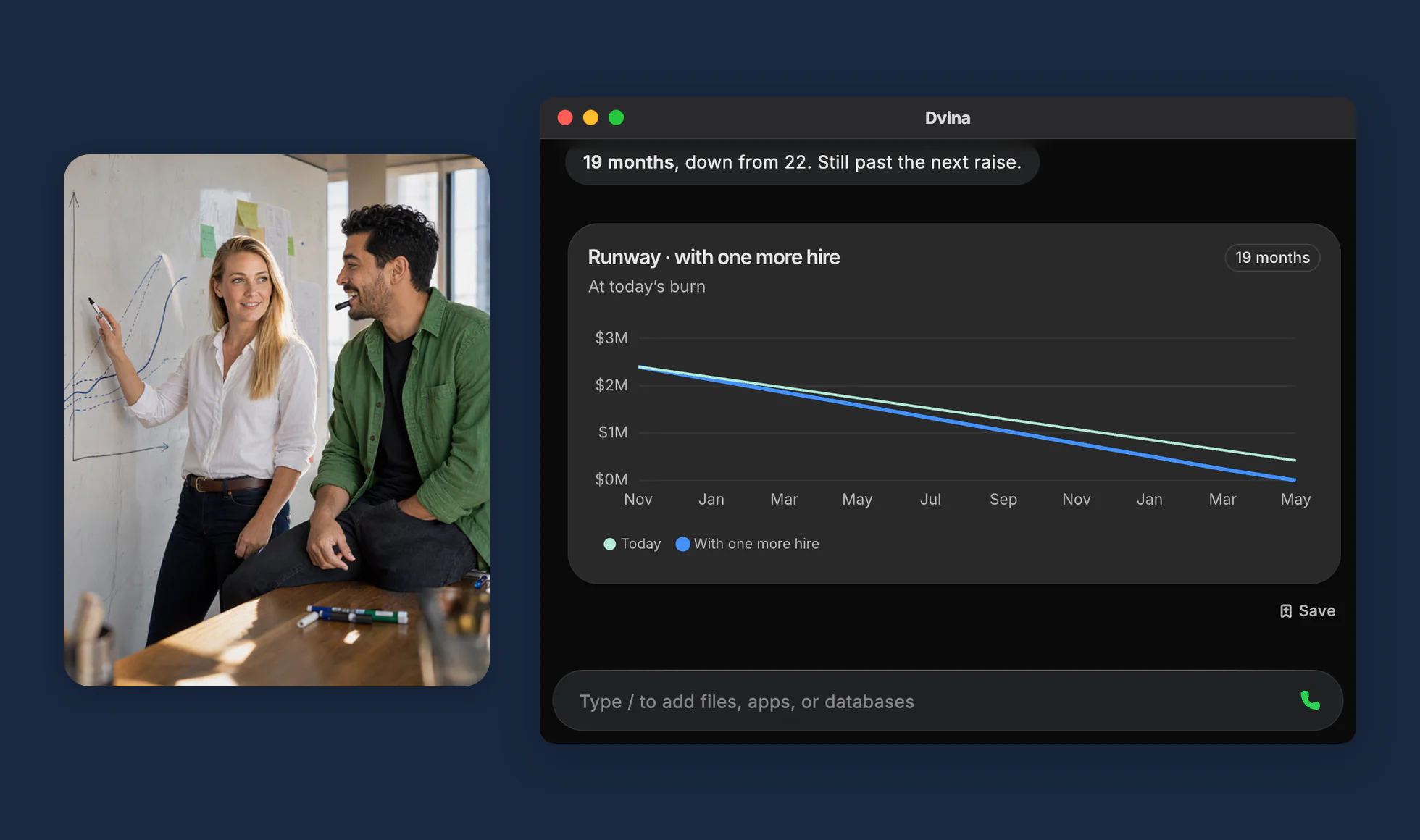
Task: Click the 19 months badge on chart card
Action: (x=1272, y=258)
